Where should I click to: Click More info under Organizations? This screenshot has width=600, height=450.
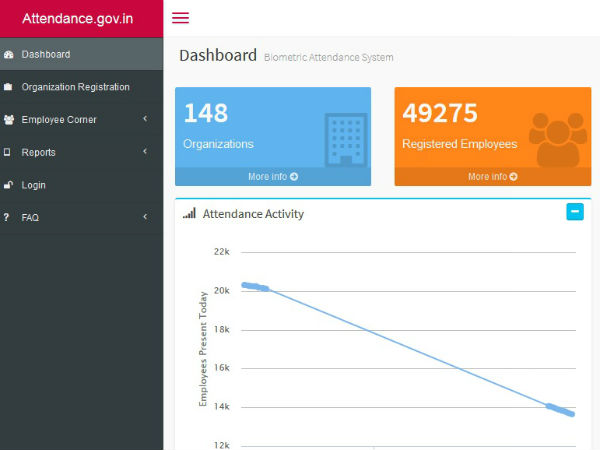(273, 177)
